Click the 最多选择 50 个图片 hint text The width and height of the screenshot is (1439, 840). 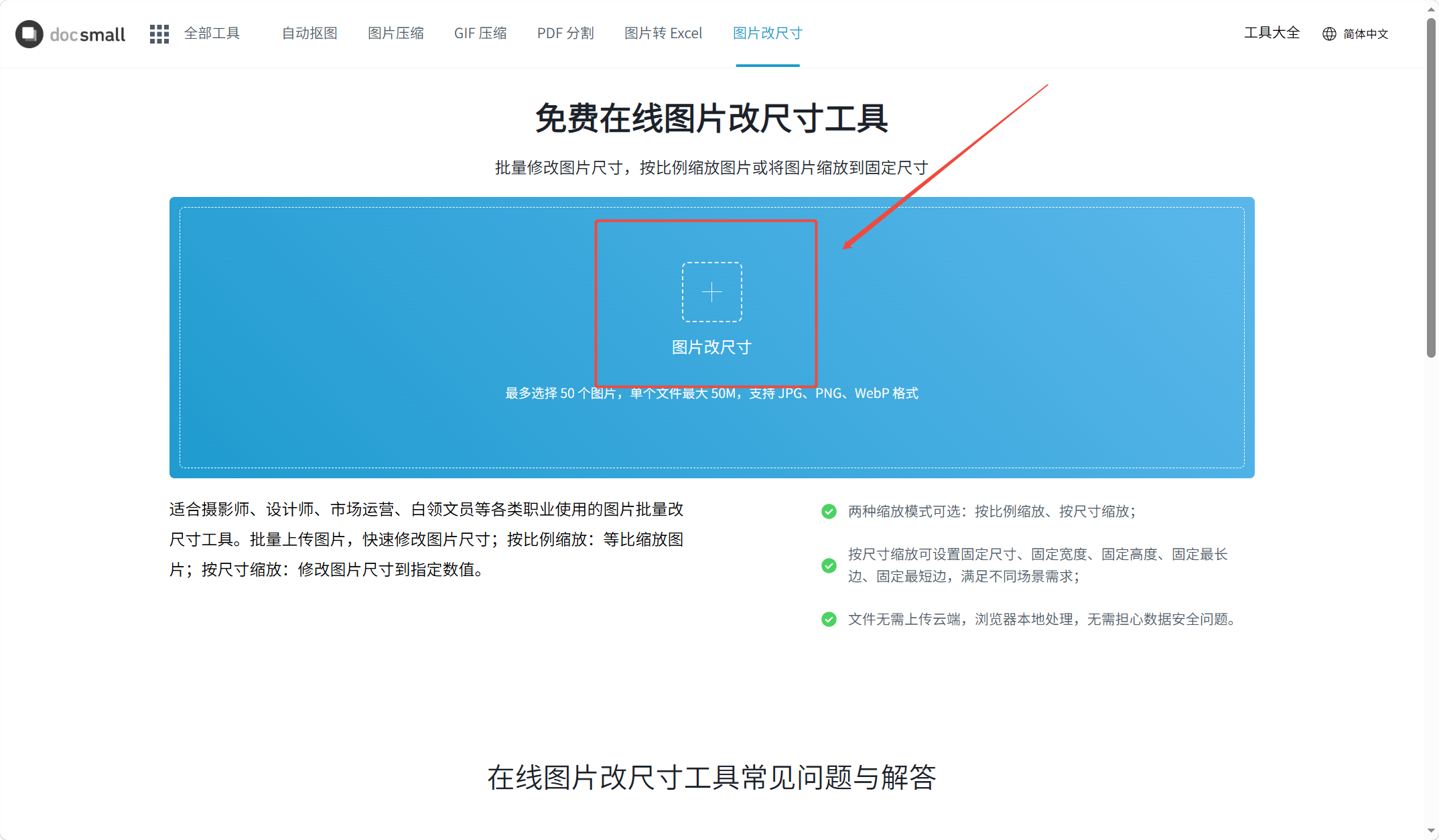click(x=711, y=393)
